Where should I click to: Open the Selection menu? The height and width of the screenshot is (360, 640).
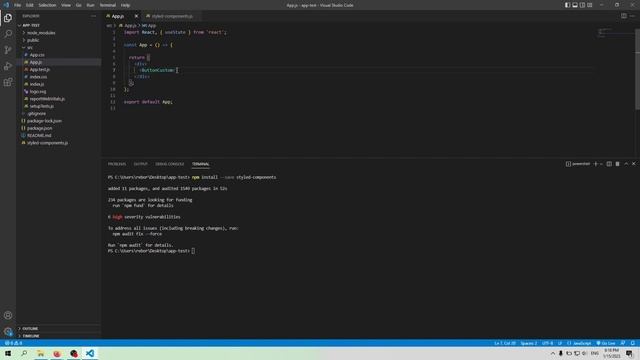[47, 5]
